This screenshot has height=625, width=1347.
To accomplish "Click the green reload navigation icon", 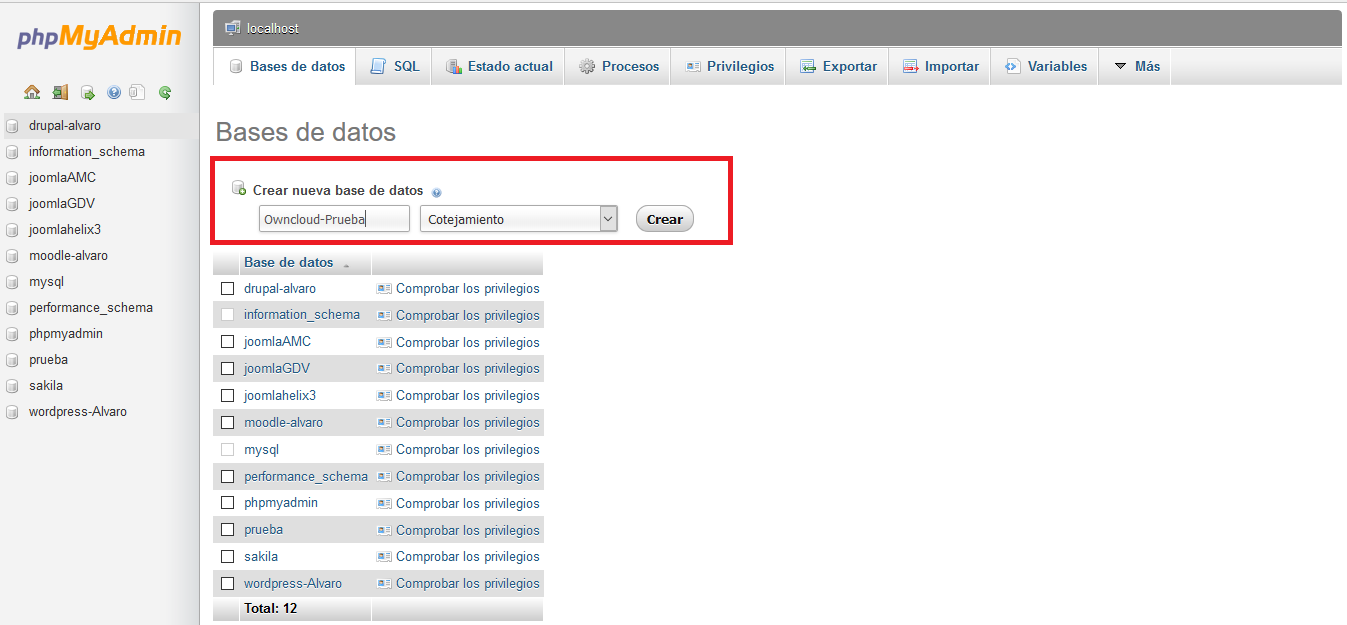I will pos(165,93).
